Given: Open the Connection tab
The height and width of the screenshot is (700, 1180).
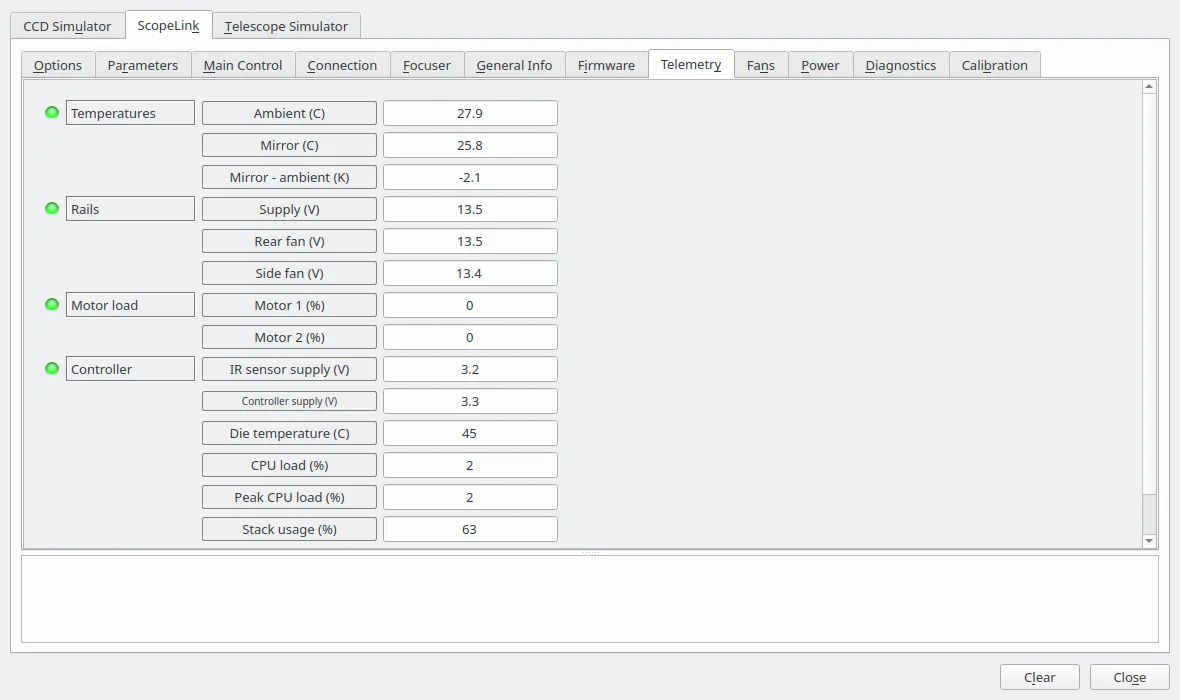Looking at the screenshot, I should pyautogui.click(x=342, y=65).
